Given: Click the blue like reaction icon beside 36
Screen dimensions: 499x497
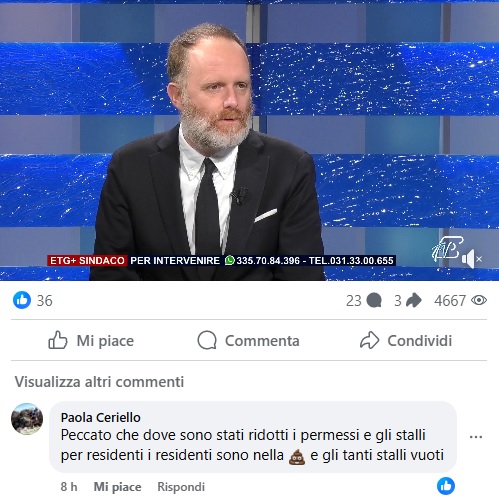Looking at the screenshot, I should 22,300.
